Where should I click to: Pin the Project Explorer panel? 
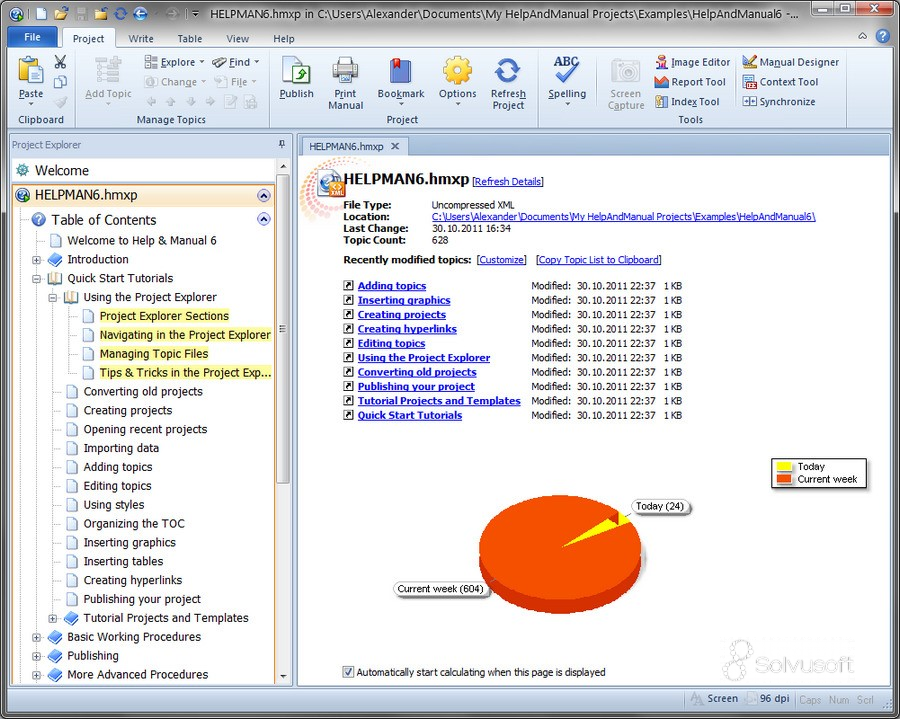click(x=281, y=144)
